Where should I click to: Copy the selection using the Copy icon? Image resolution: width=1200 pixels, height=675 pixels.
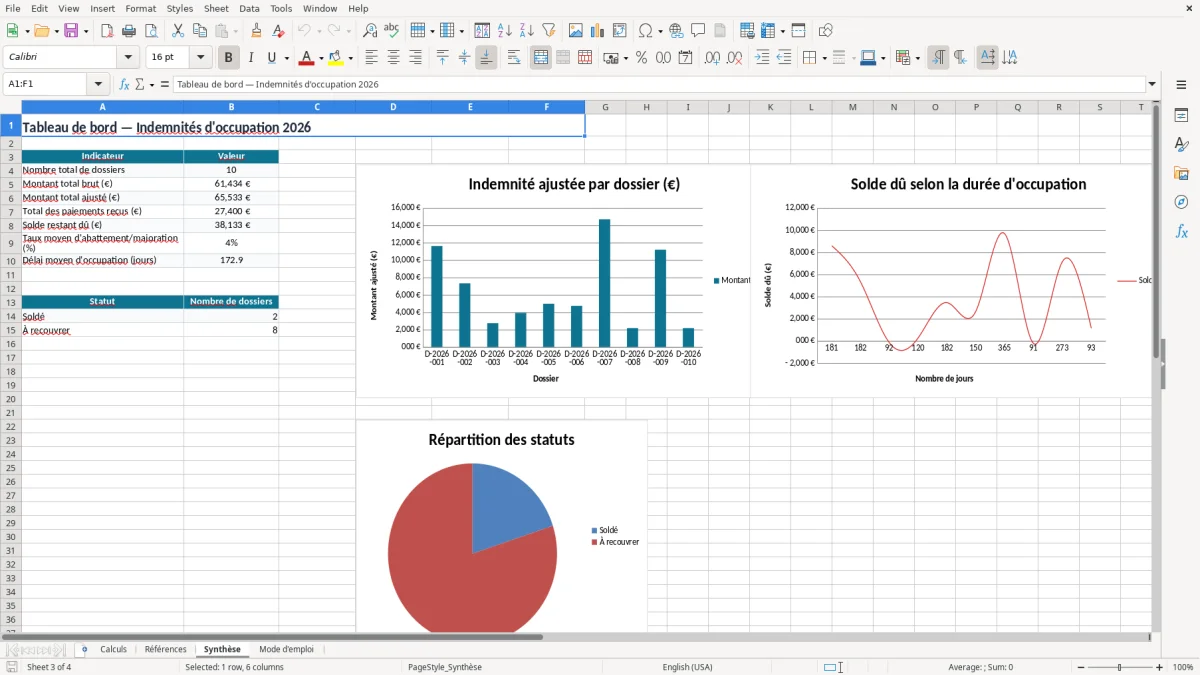point(199,31)
